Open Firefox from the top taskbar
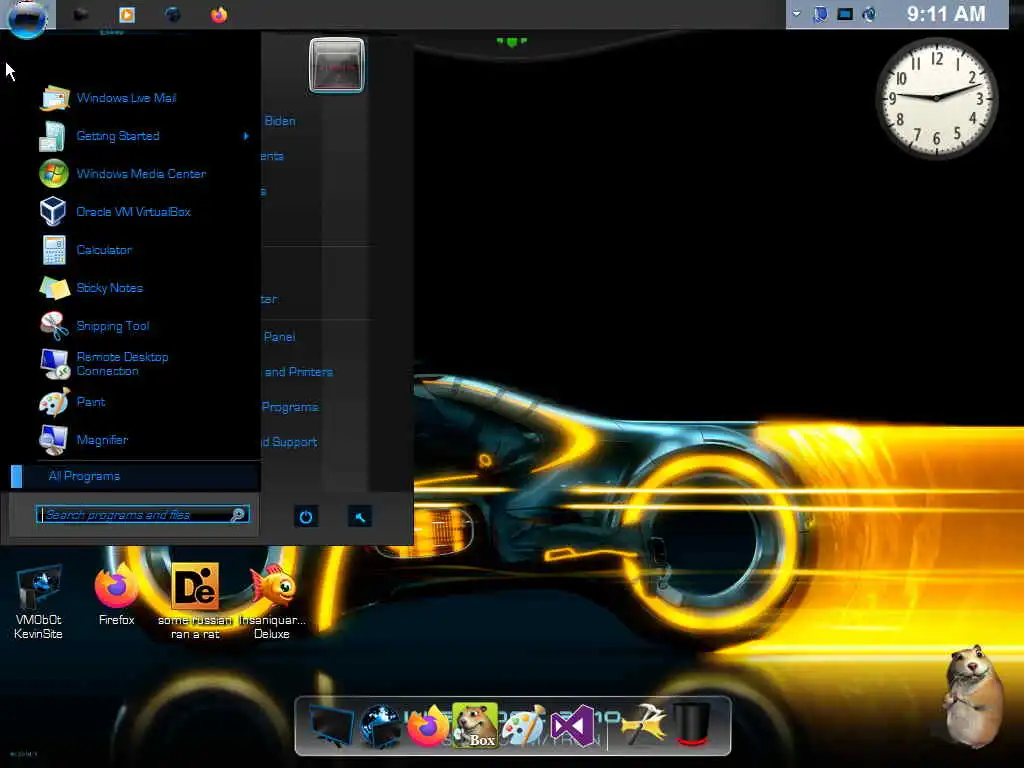 click(x=219, y=14)
